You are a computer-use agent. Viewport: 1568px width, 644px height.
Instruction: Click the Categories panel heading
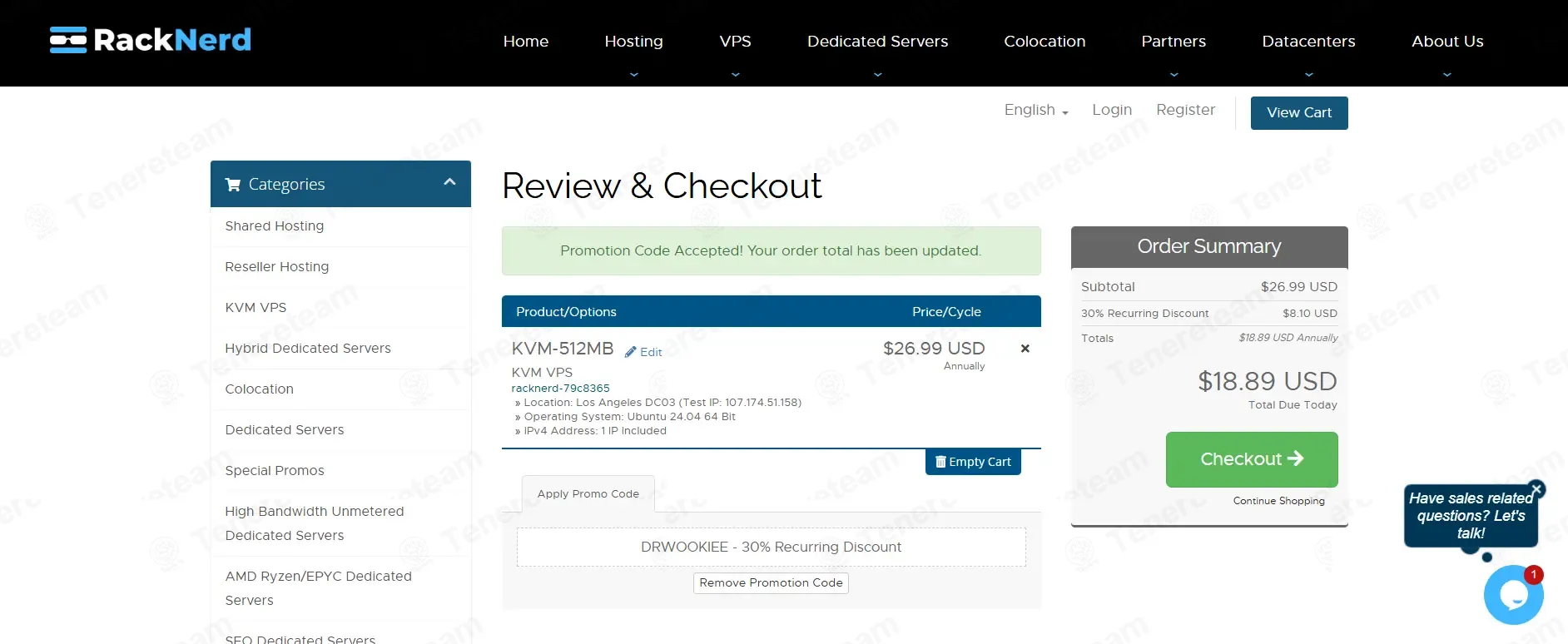point(340,184)
